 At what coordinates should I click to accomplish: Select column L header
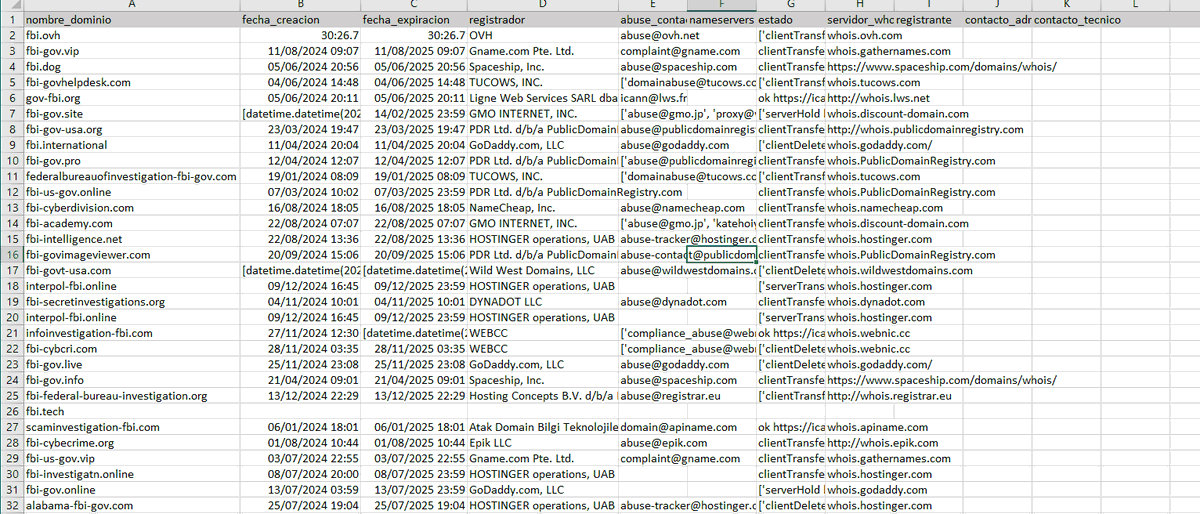coord(1134,5)
